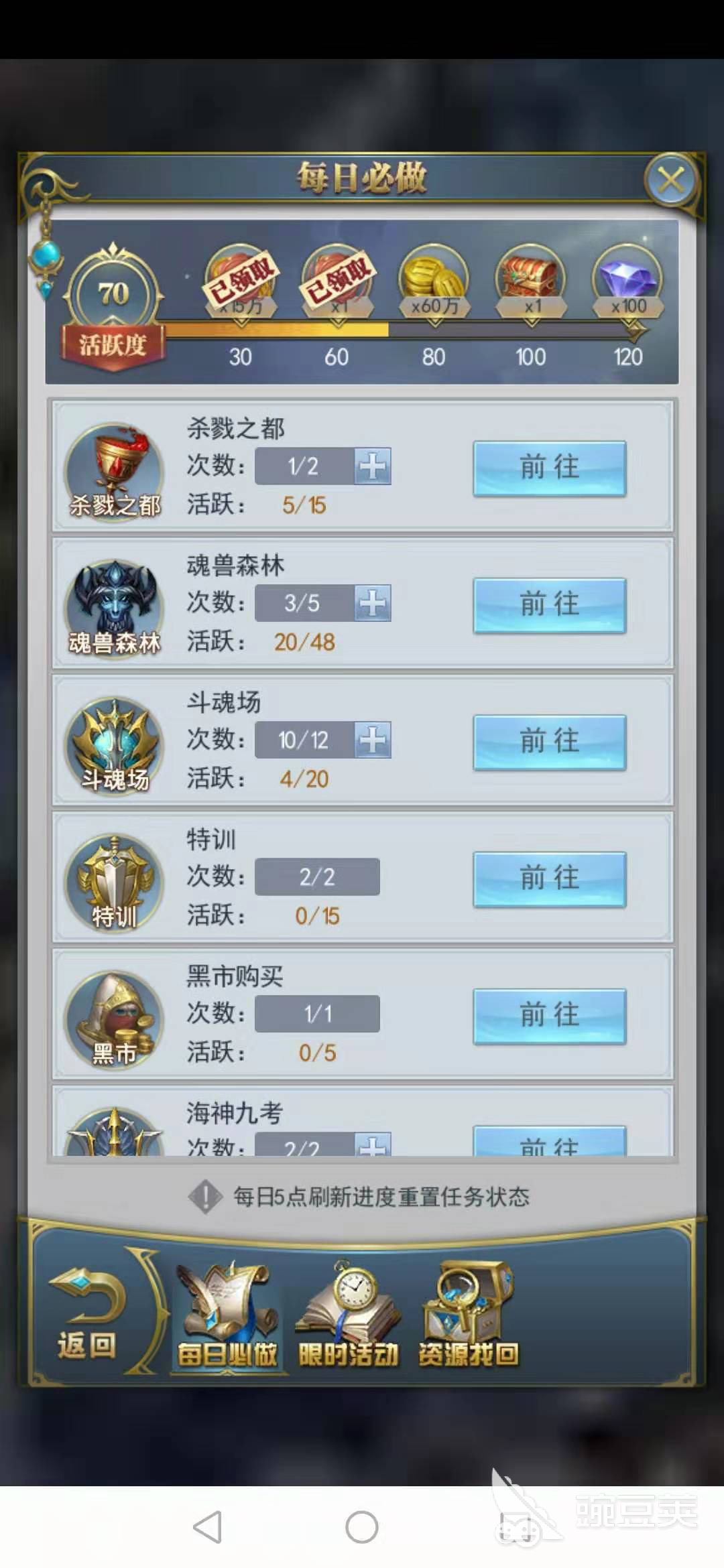Tap the 杀戮之都 goblet icon
This screenshot has width=724, height=1568.
114,471
